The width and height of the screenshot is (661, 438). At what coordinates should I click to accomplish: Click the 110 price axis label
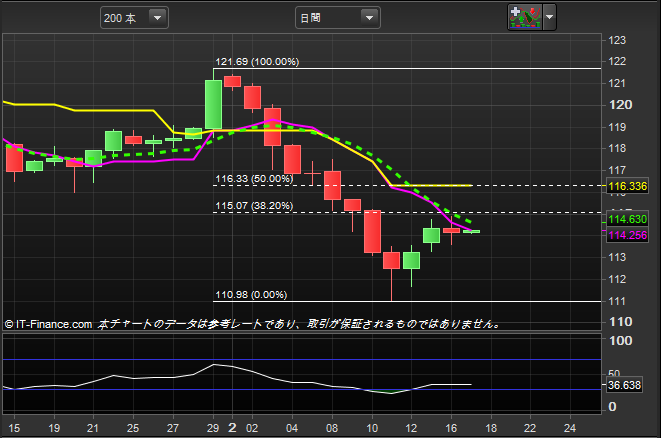(621, 322)
